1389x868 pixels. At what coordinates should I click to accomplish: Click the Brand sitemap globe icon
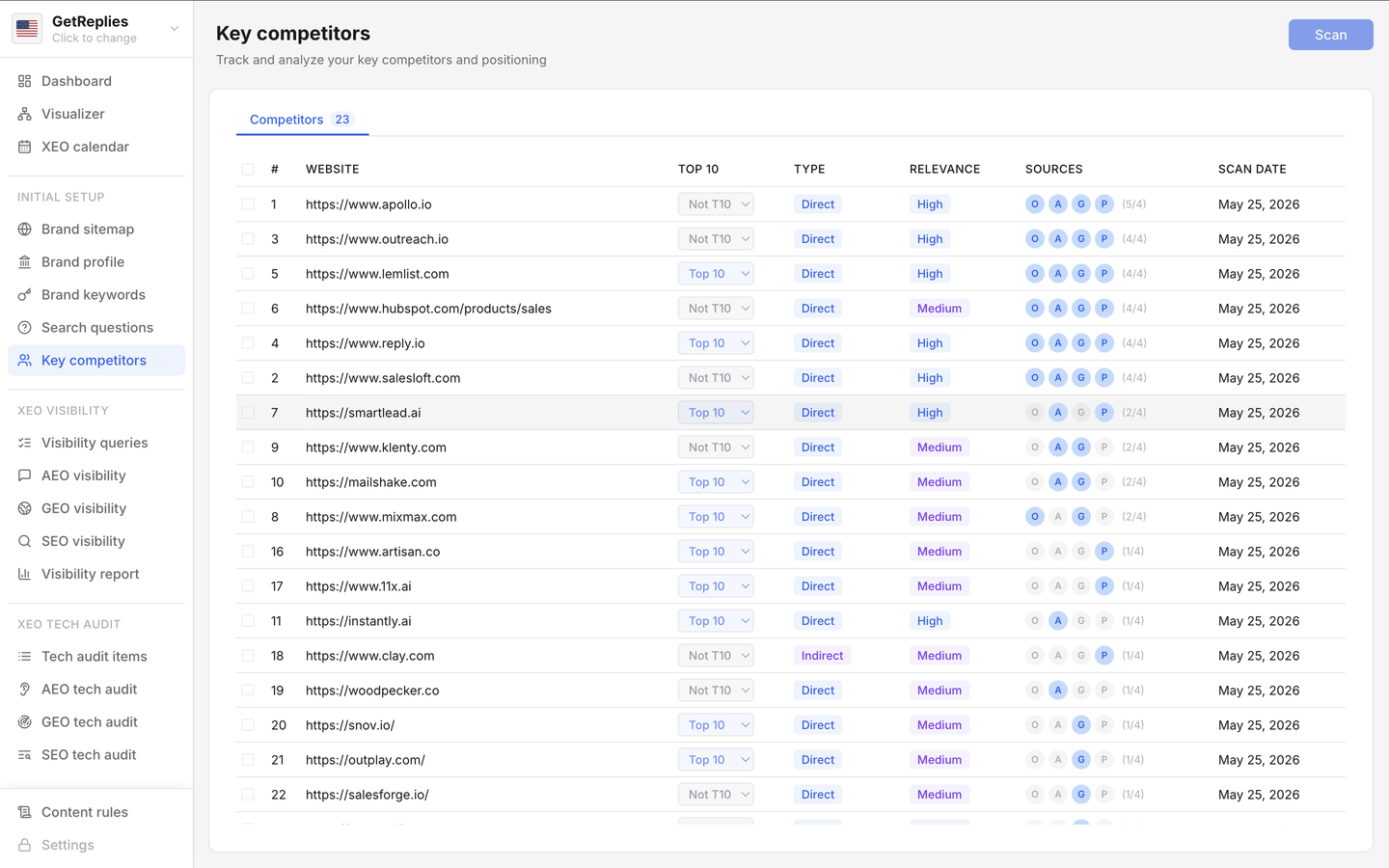click(x=25, y=230)
